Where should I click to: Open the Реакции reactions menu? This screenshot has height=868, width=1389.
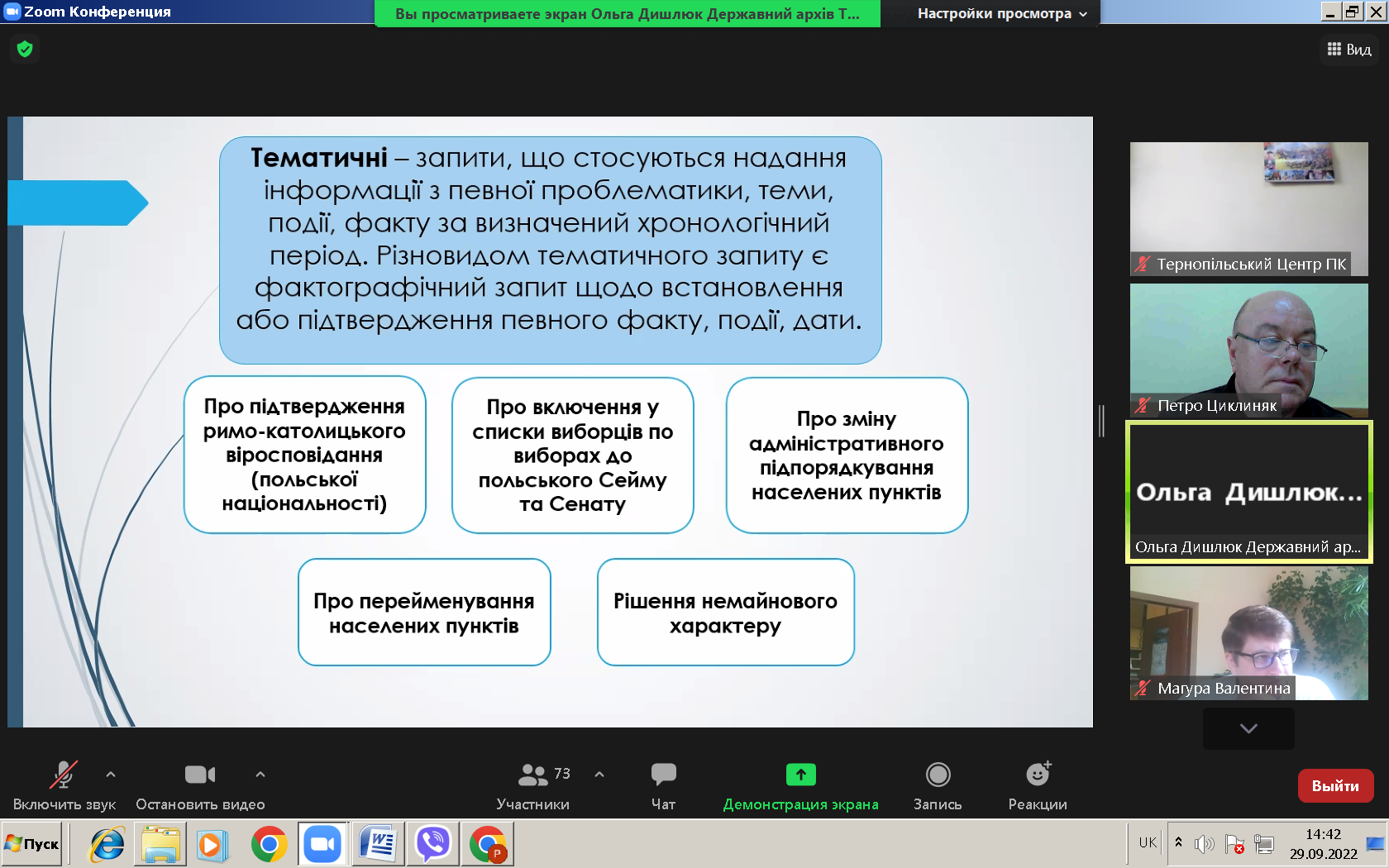pos(1038,785)
